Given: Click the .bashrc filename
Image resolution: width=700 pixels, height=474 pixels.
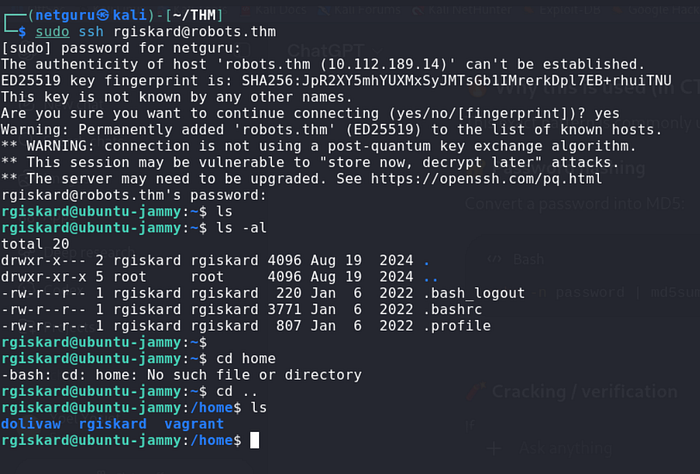Looking at the screenshot, I should [453, 309].
